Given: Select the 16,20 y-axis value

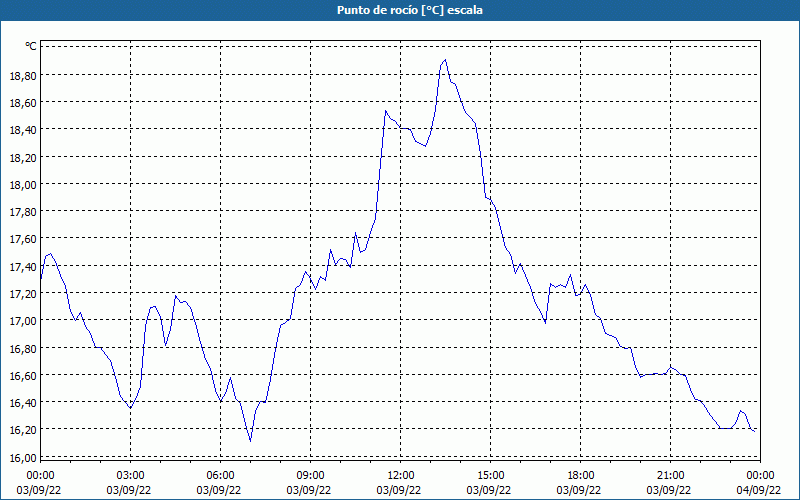Looking at the screenshot, I should 23,430.
